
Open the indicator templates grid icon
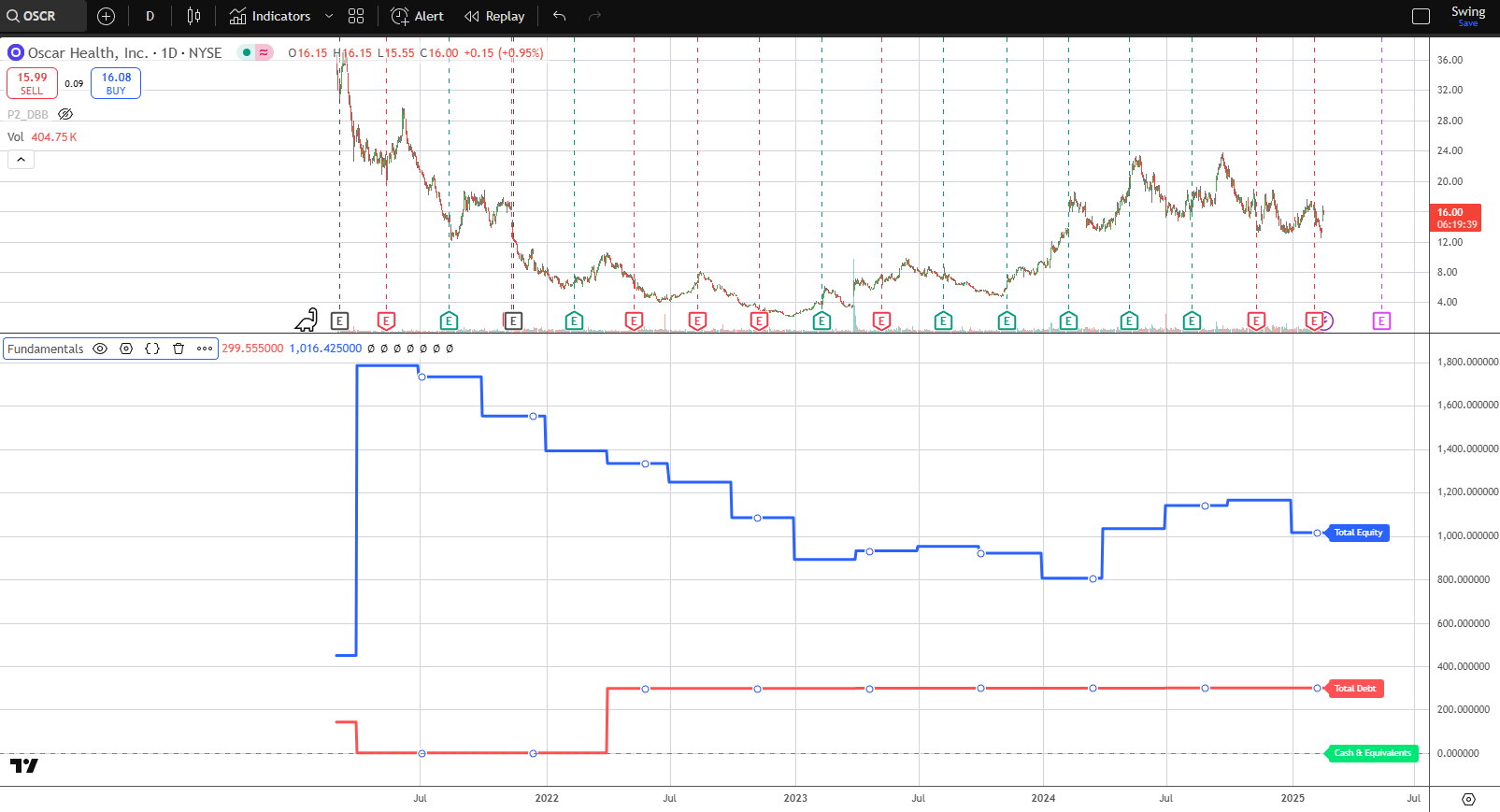click(x=356, y=16)
